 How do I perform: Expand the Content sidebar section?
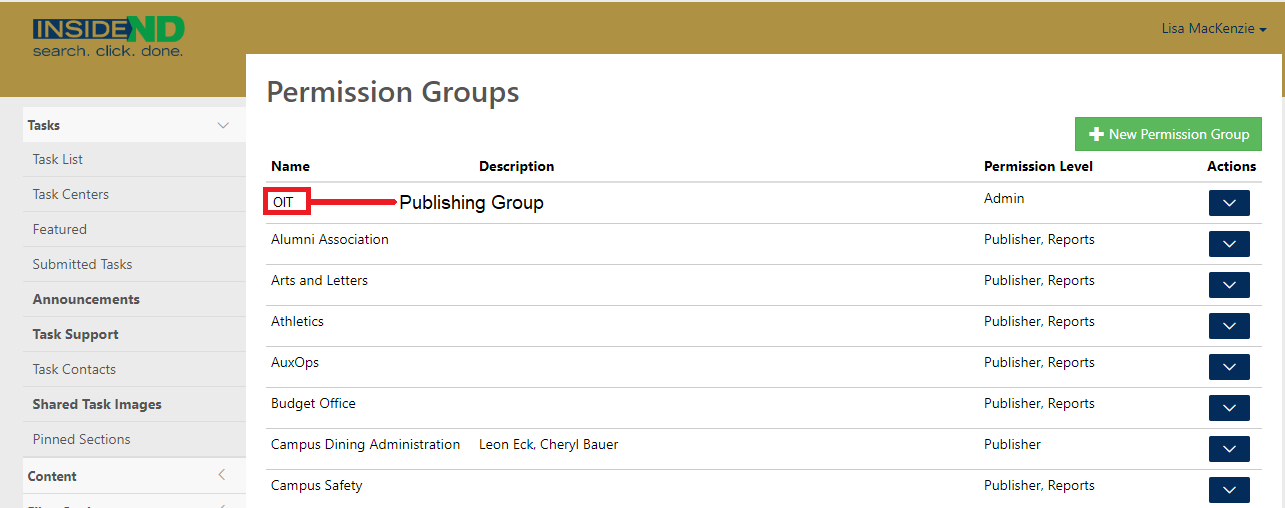(x=222, y=476)
